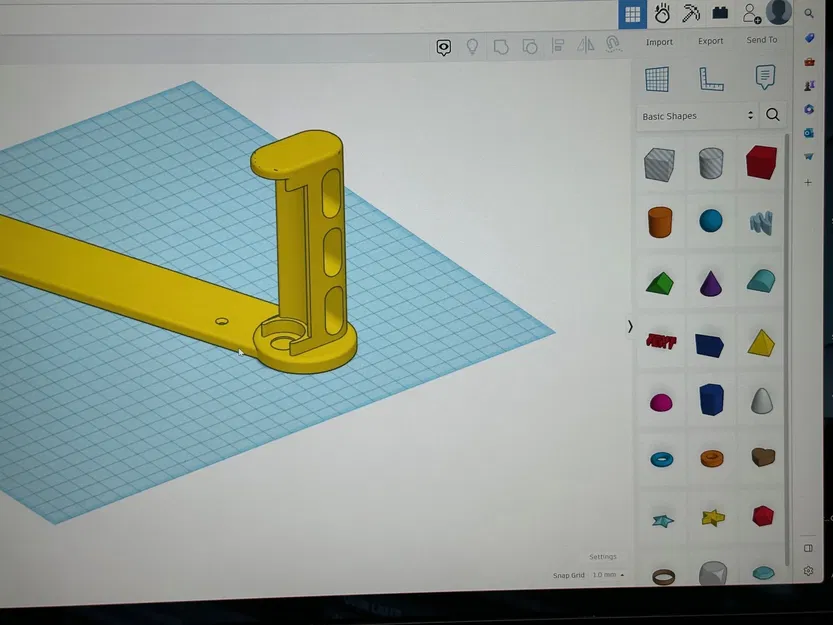The width and height of the screenshot is (833, 625).
Task: Pick the orange Cylinder shape
Action: [660, 222]
